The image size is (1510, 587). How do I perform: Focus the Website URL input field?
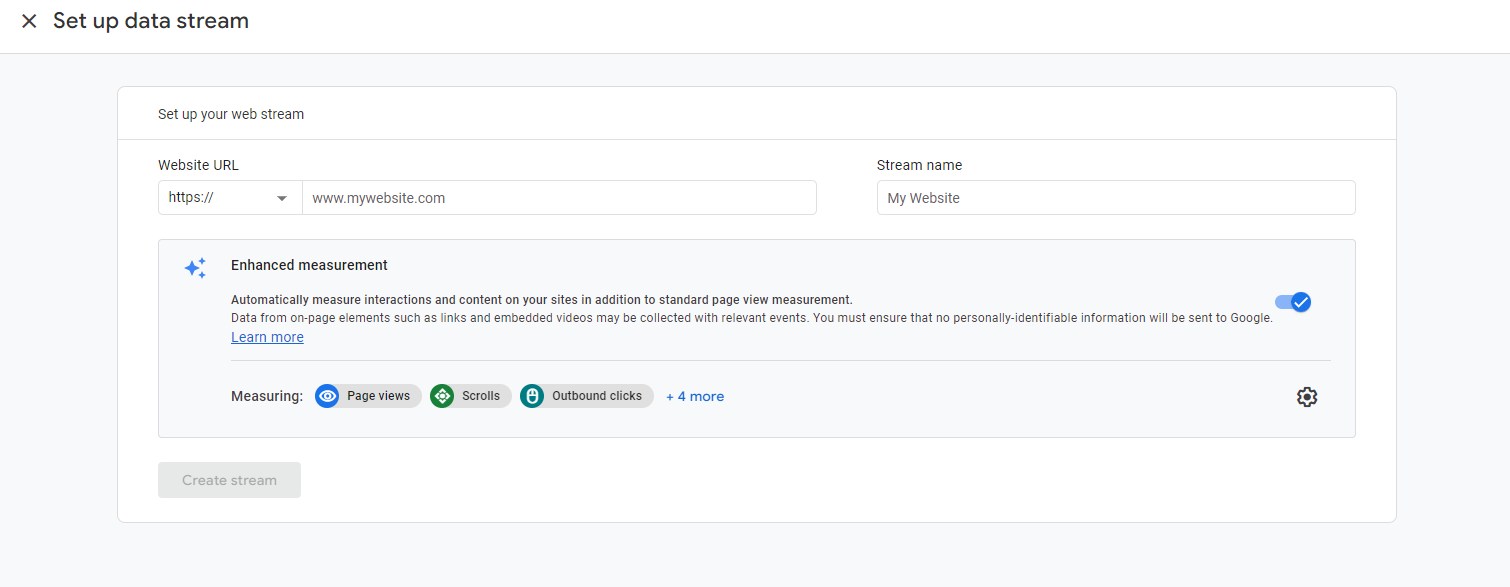(x=559, y=198)
